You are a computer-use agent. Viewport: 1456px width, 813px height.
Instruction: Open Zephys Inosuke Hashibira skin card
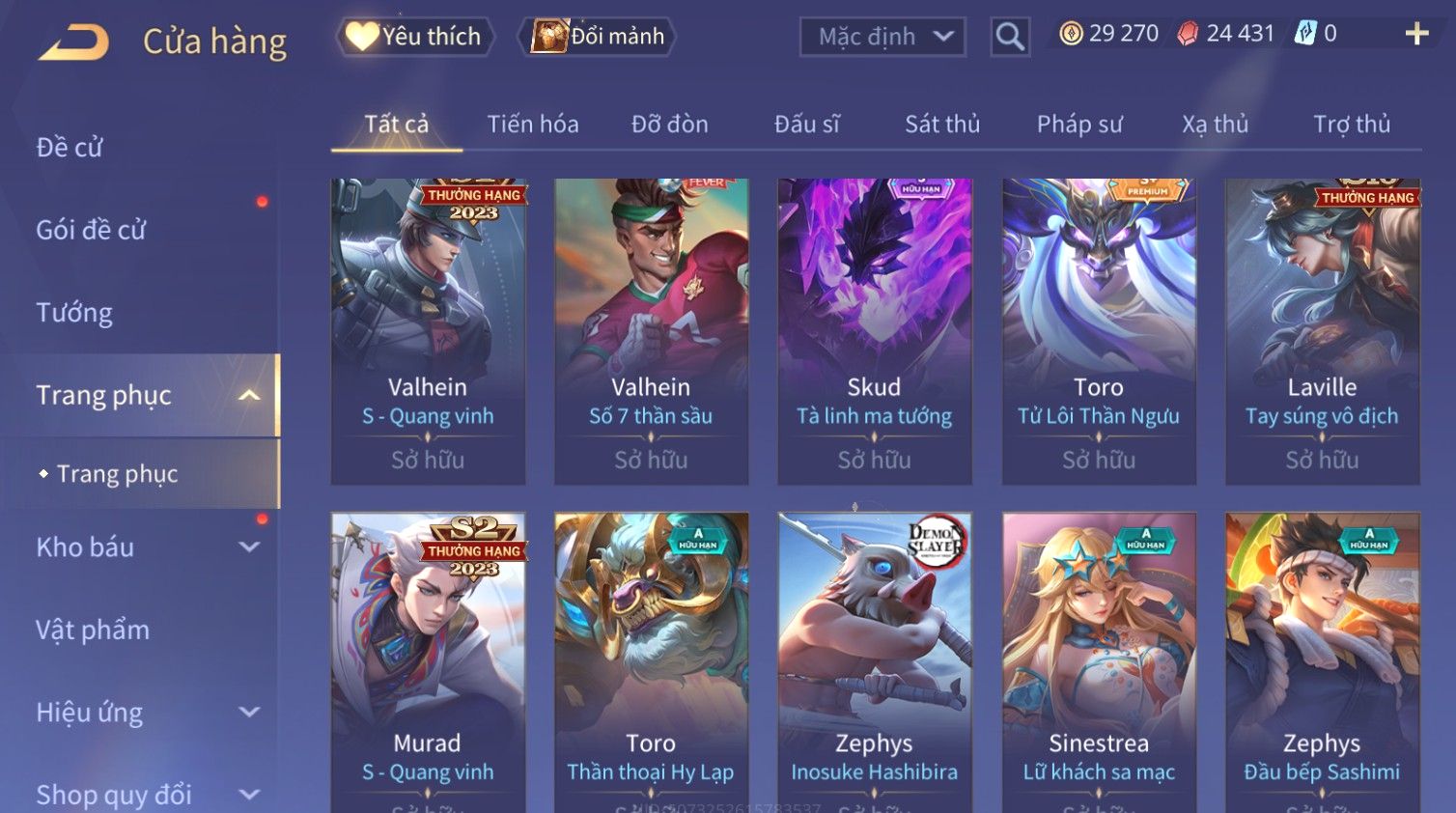(875, 662)
